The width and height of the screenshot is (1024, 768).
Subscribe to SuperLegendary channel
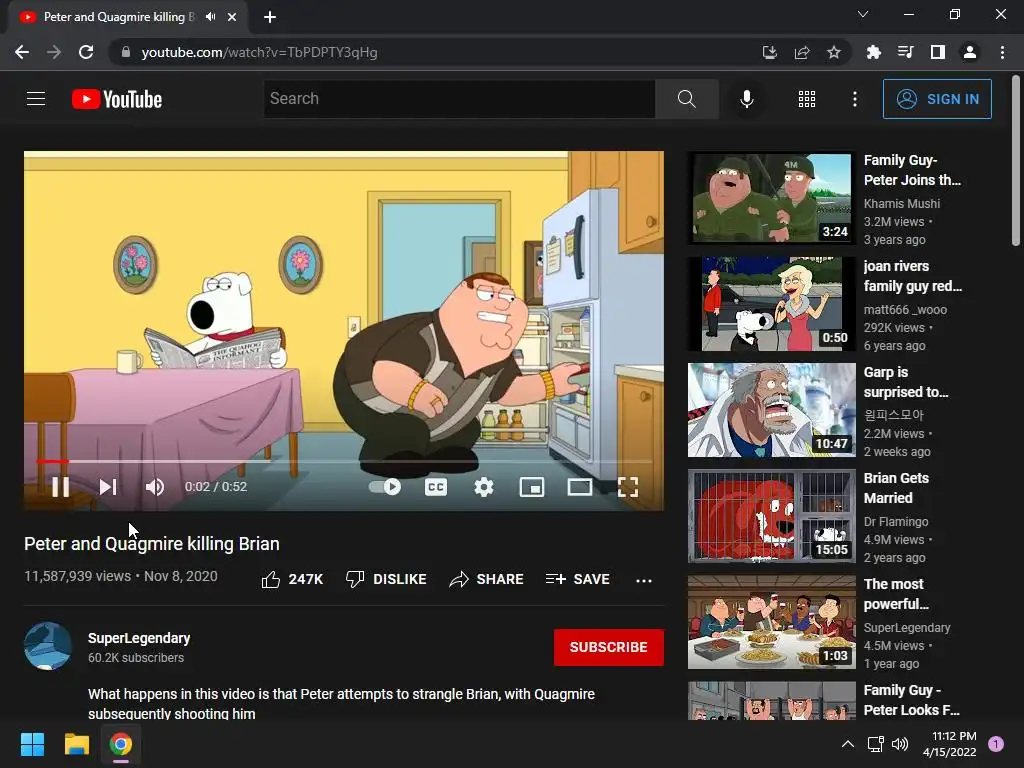click(609, 647)
